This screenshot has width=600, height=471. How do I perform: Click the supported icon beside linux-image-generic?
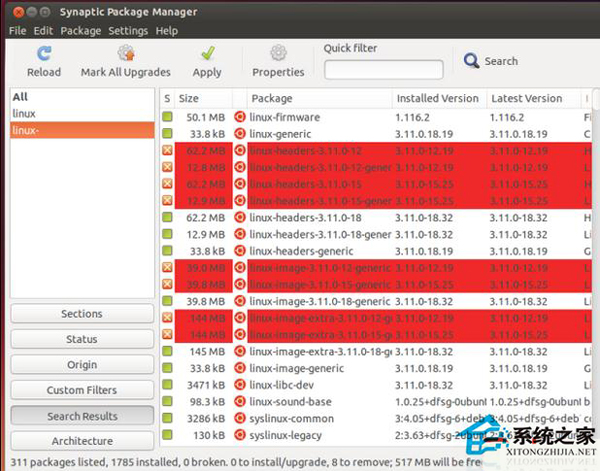(x=240, y=368)
